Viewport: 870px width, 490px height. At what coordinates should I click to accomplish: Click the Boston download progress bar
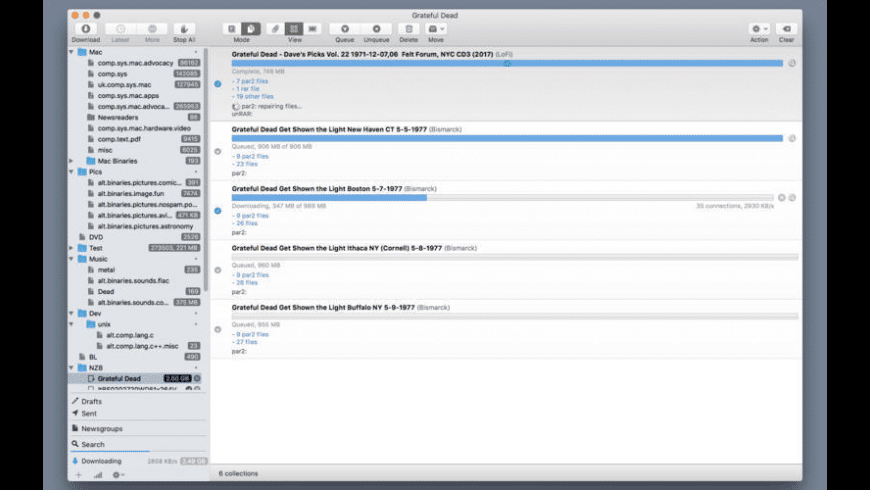[502, 198]
